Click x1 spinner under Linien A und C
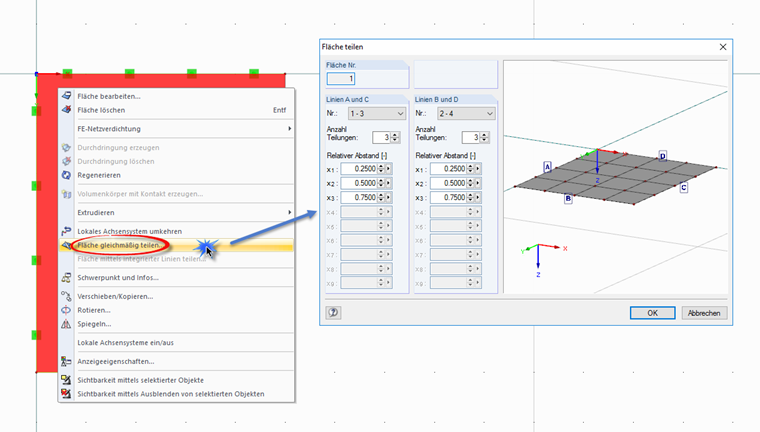The image size is (760, 432). coord(381,169)
